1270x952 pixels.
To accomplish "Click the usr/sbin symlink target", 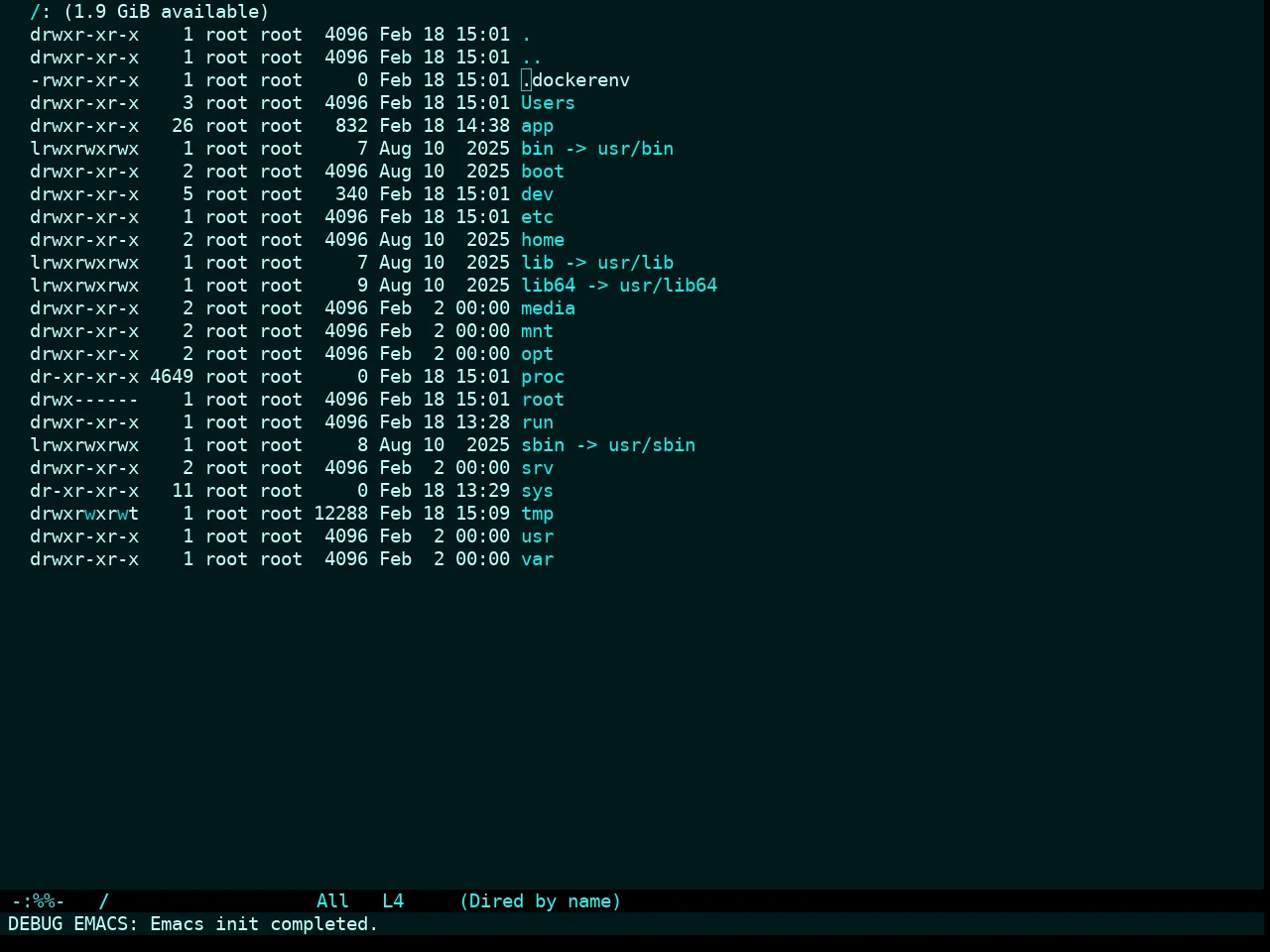I will pos(652,445).
